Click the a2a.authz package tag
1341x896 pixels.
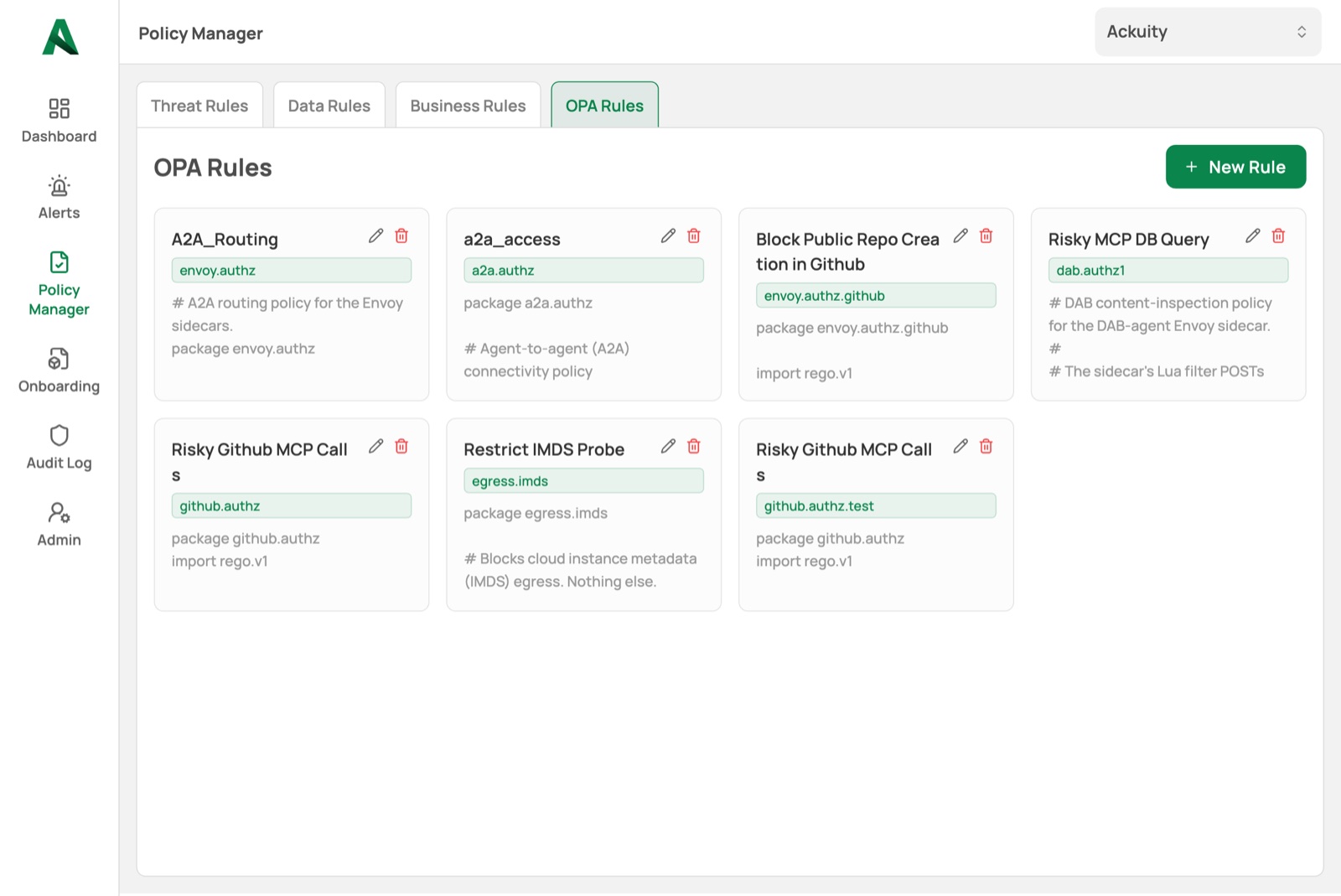click(x=583, y=270)
